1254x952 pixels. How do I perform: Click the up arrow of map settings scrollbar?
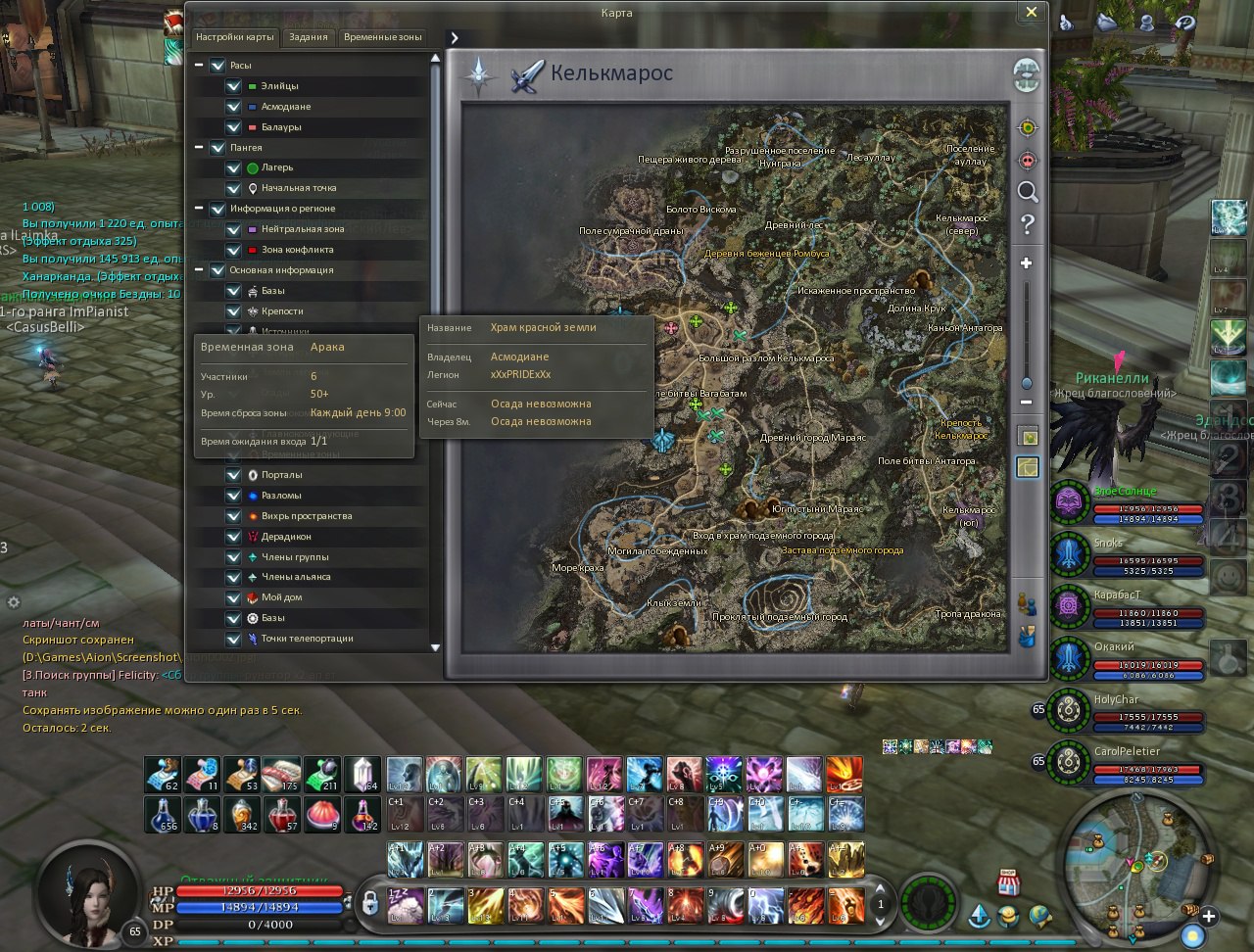click(436, 59)
